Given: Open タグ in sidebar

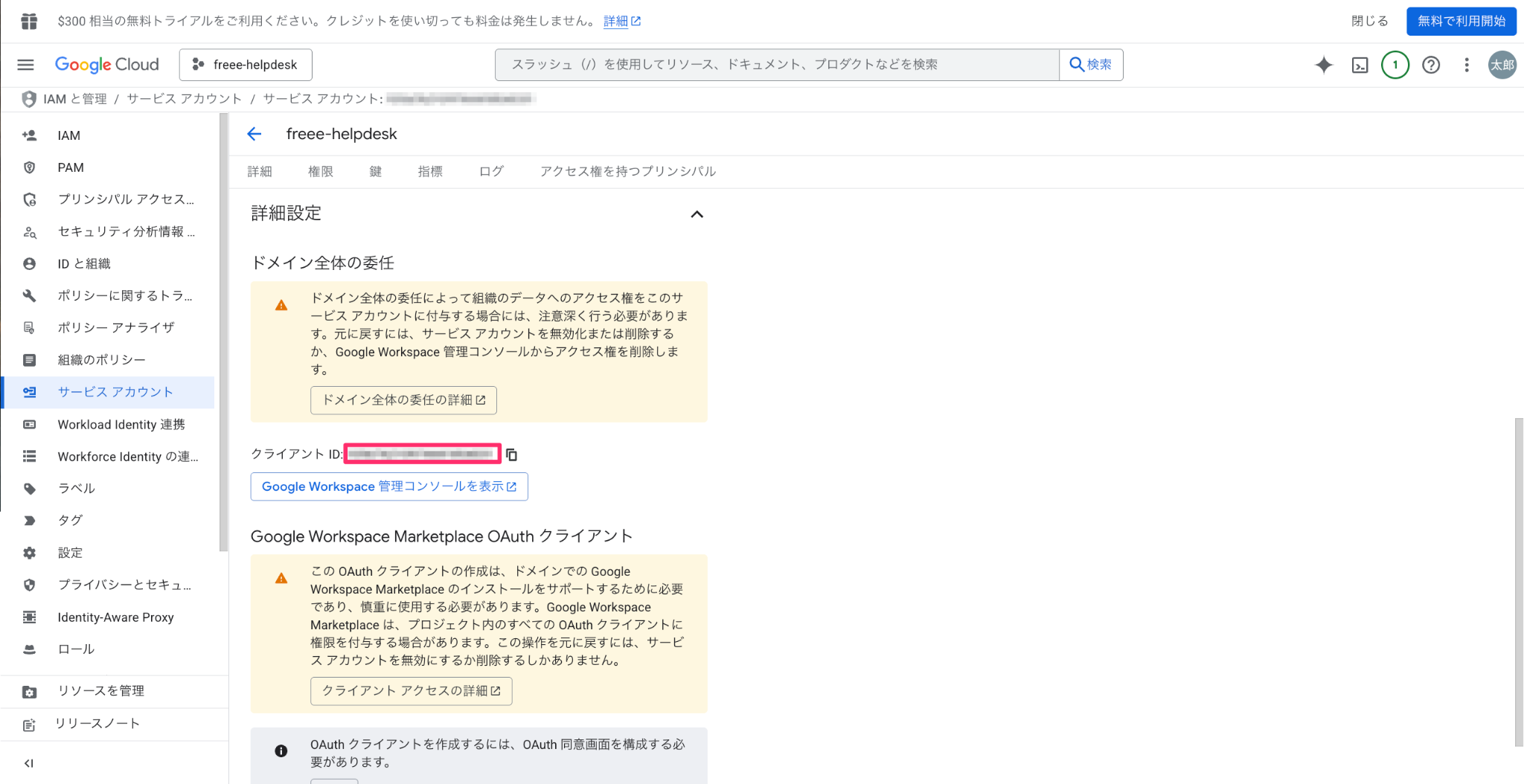Looking at the screenshot, I should 109,521.
